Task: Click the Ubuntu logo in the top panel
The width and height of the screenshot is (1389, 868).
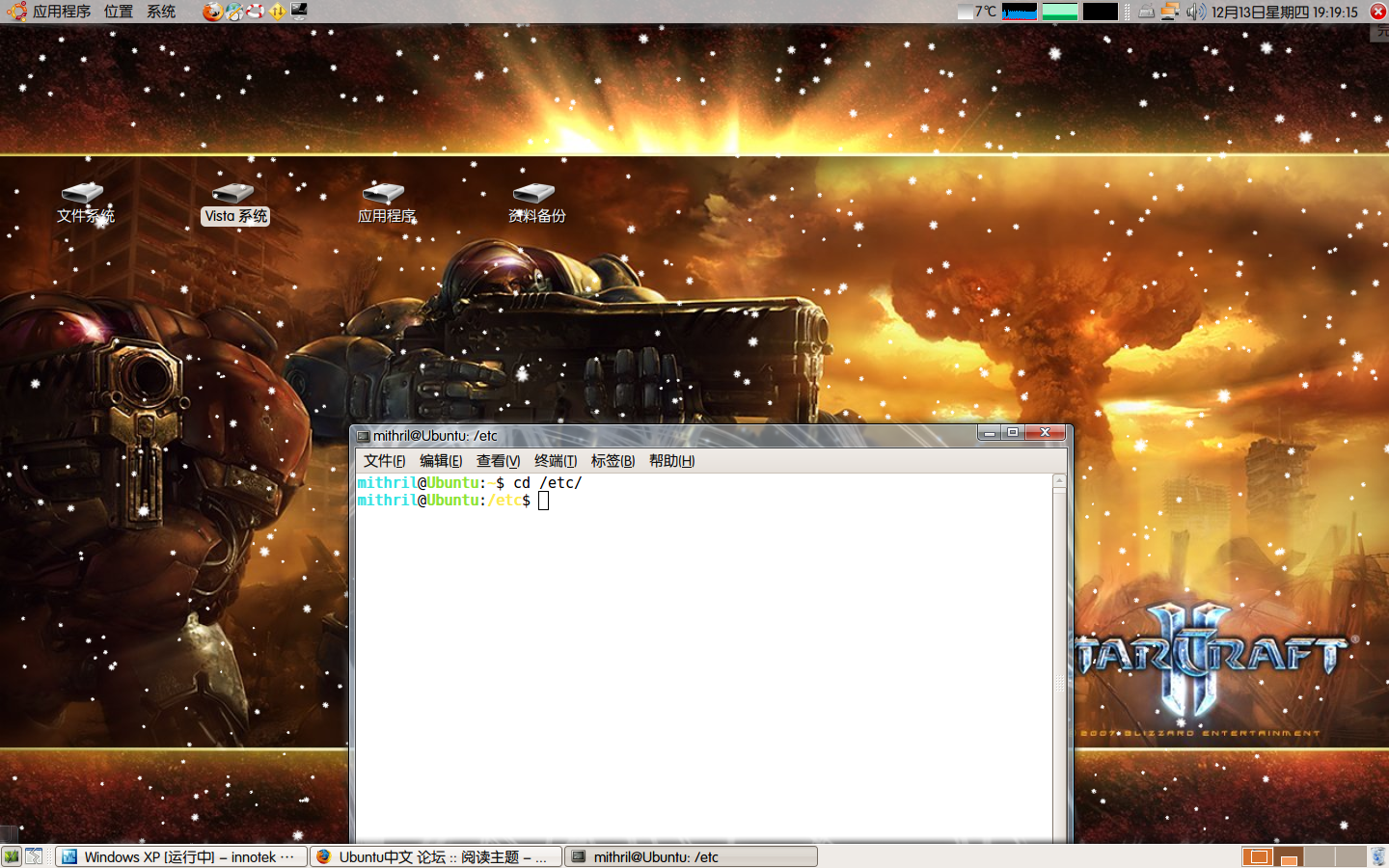Action: click(x=16, y=12)
